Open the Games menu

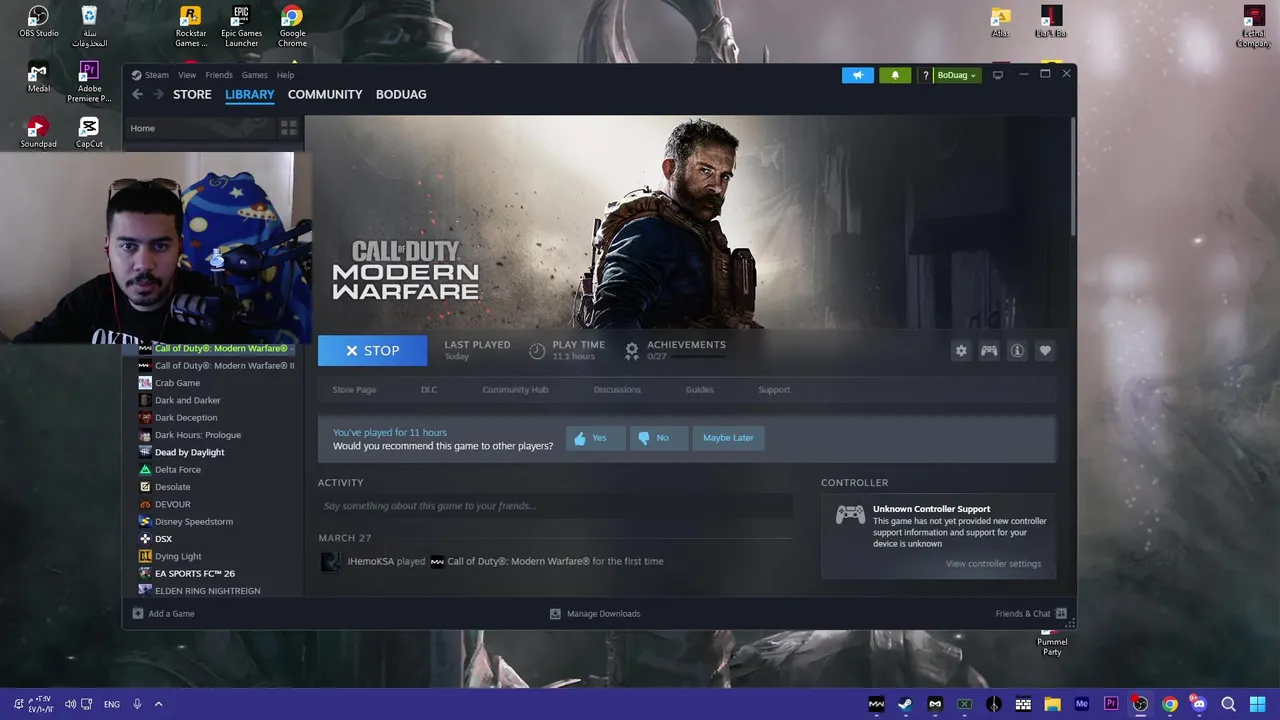[255, 75]
